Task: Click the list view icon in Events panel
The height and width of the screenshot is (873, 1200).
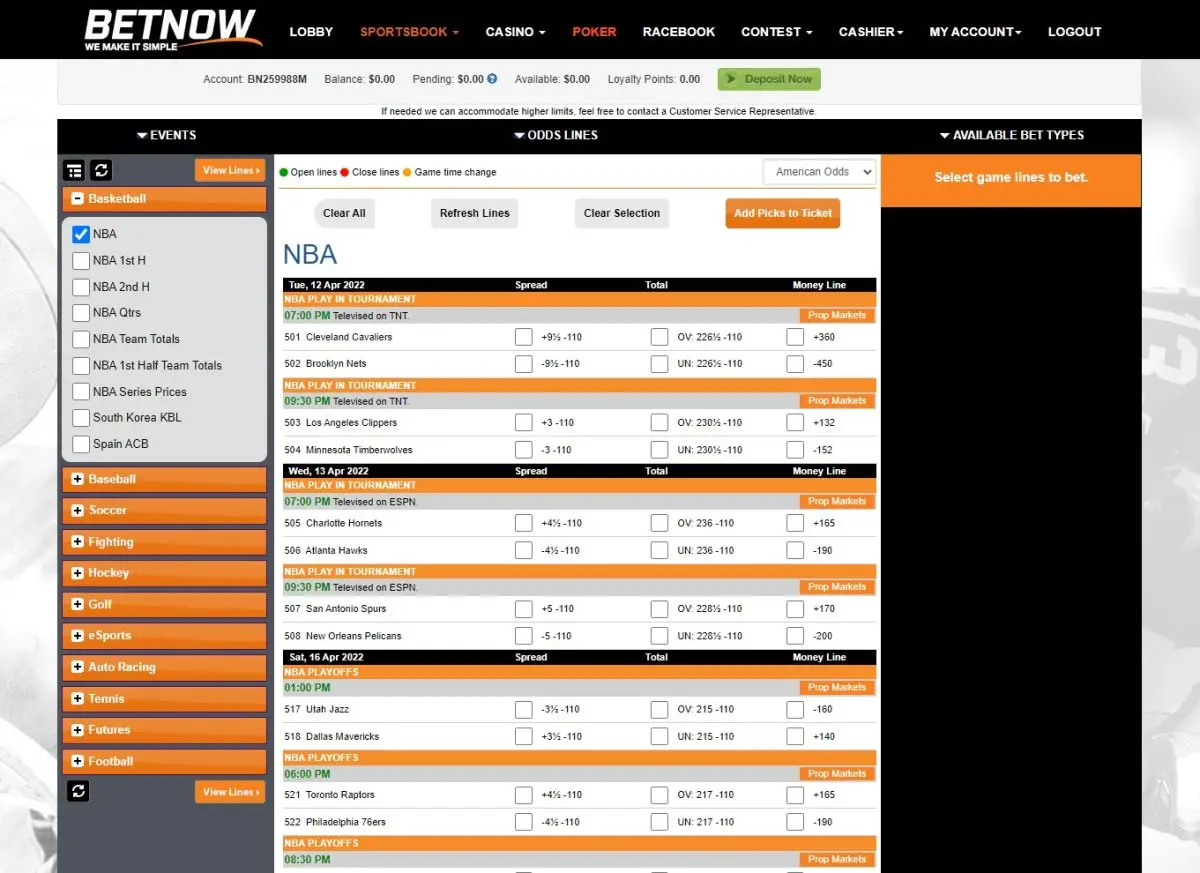Action: pyautogui.click(x=73, y=170)
